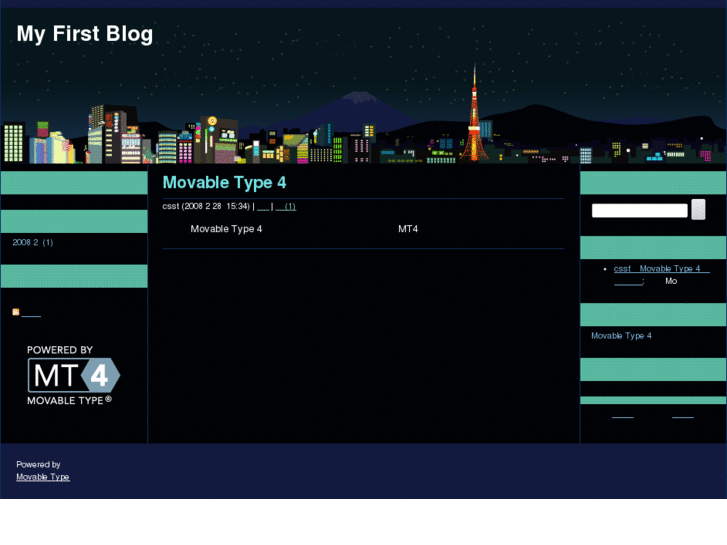Click the MT4 text in entry body
Image resolution: width=727 pixels, height=545 pixels.
[408, 229]
